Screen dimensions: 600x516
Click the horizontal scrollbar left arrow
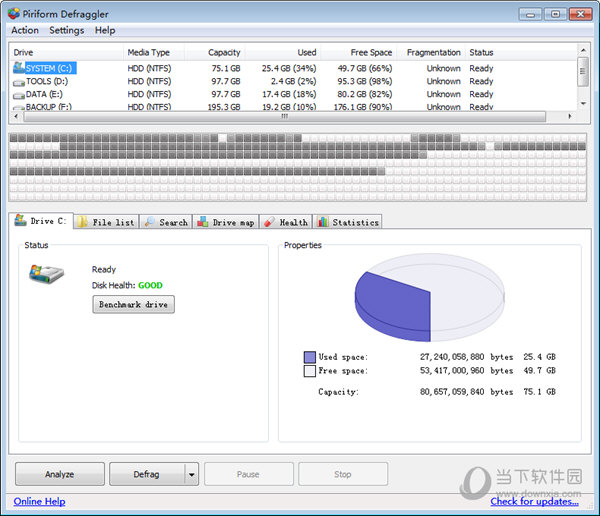point(16,116)
